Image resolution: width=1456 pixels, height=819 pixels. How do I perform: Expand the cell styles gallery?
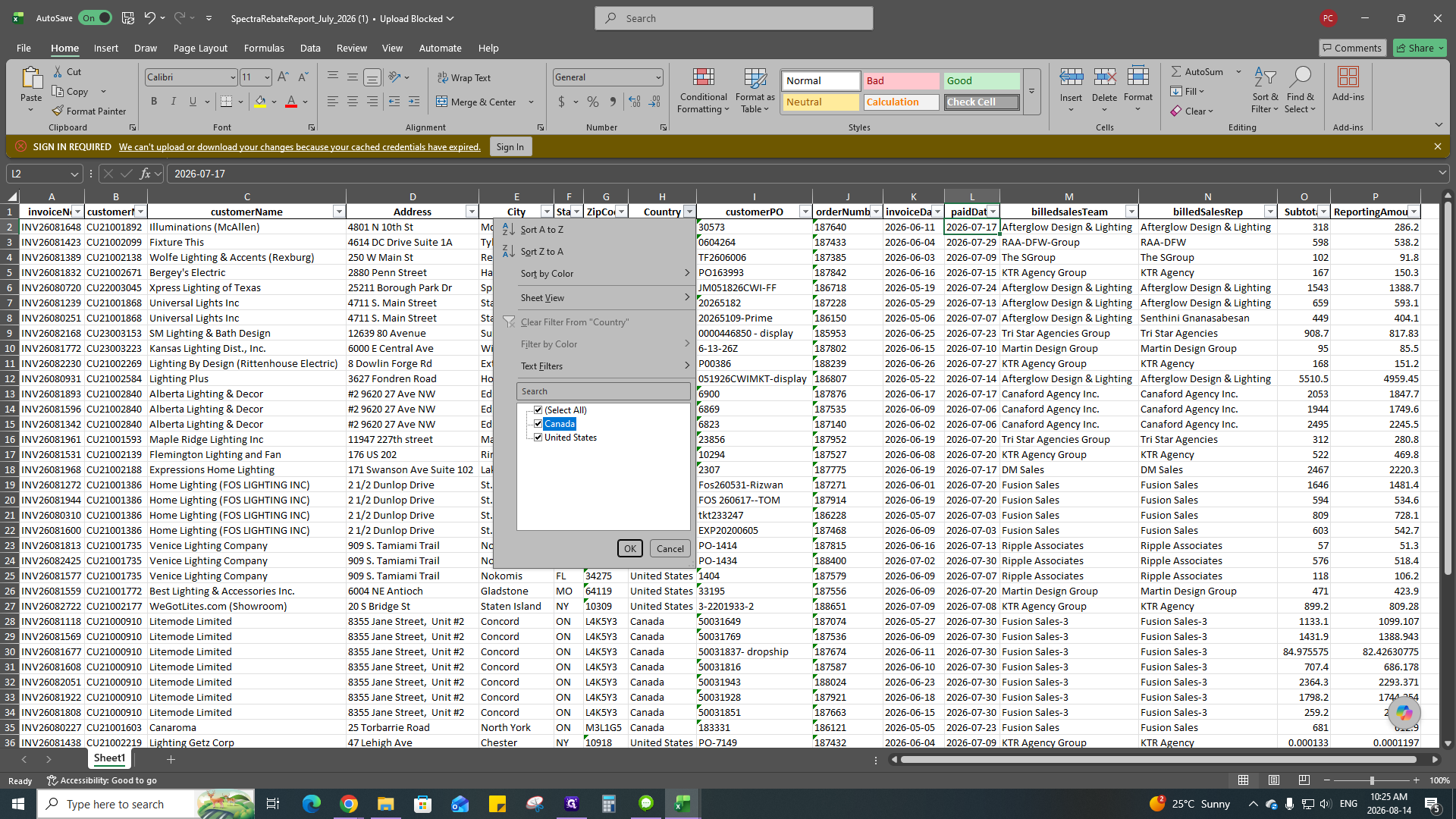tap(1031, 92)
